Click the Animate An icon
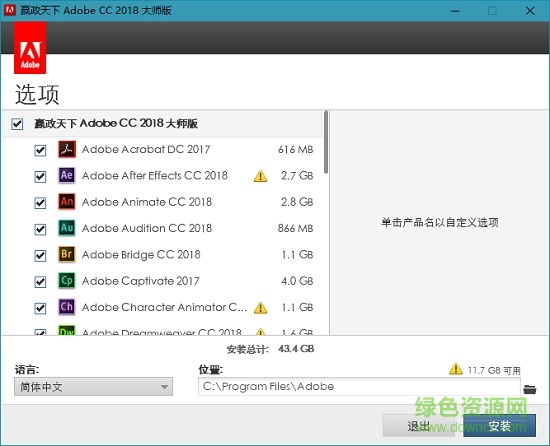The image size is (550, 446). tap(67, 202)
